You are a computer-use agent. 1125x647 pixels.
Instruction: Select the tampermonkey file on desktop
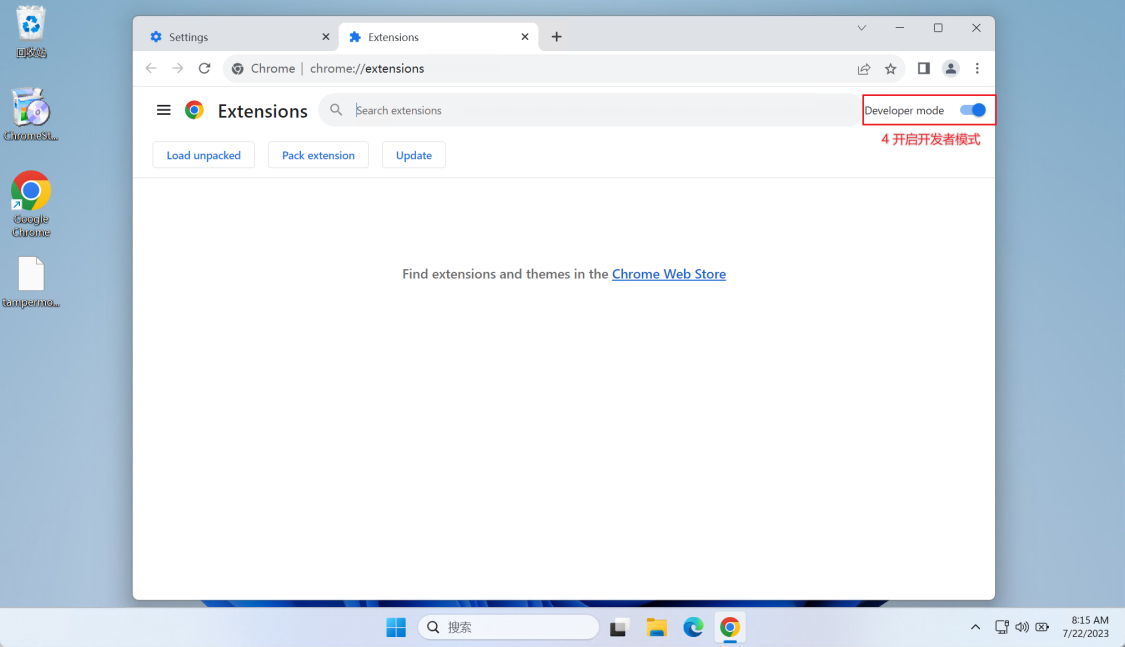point(31,282)
